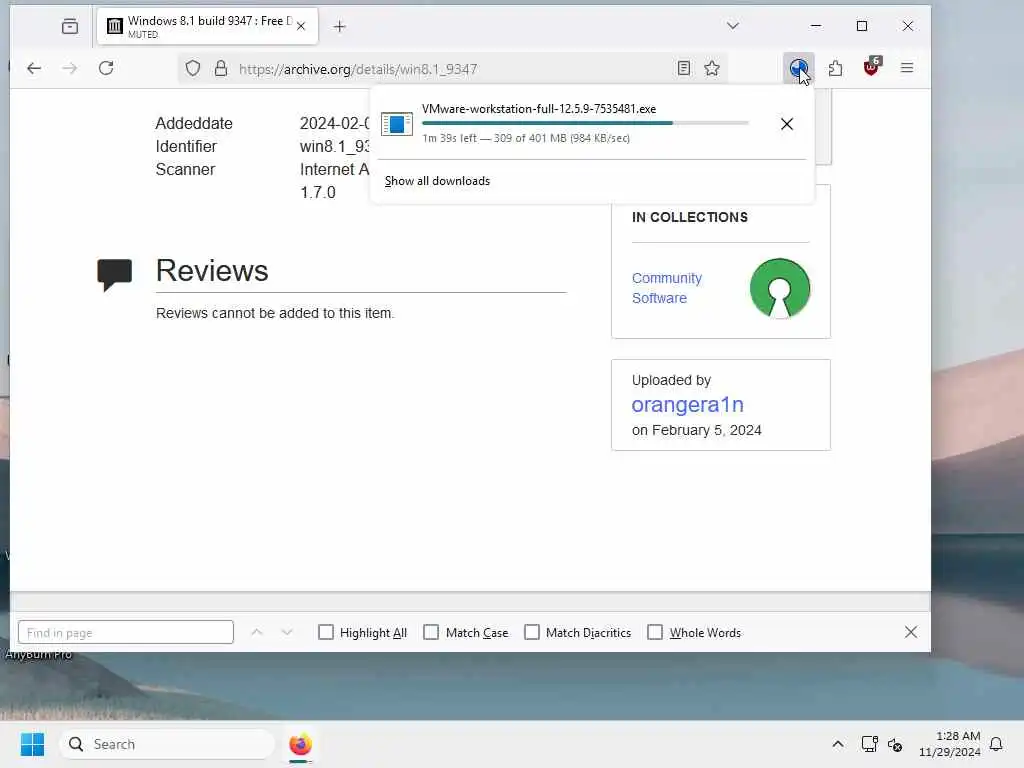Select 'on February 5, 2024' text
Image resolution: width=1024 pixels, height=768 pixels.
[x=697, y=430]
